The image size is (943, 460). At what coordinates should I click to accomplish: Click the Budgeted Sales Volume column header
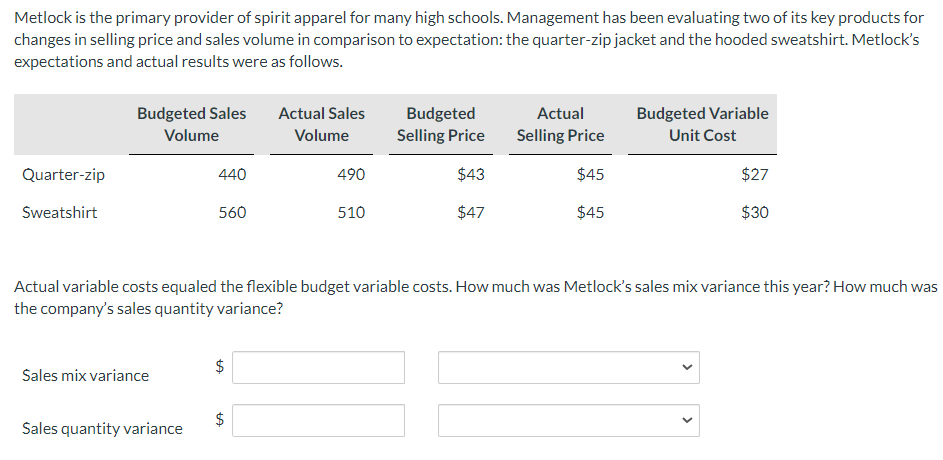click(x=191, y=124)
